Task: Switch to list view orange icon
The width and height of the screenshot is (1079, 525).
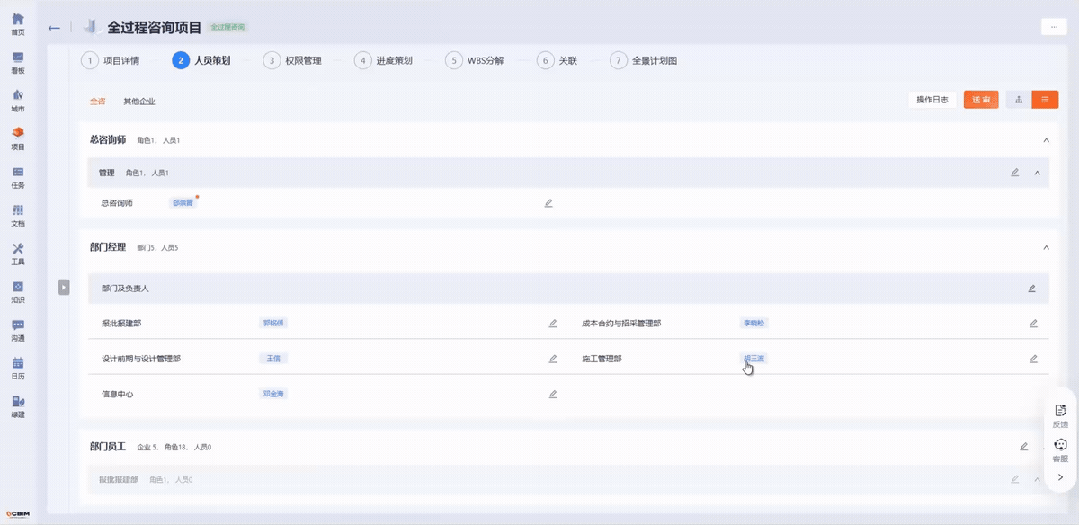Action: pyautogui.click(x=1045, y=100)
